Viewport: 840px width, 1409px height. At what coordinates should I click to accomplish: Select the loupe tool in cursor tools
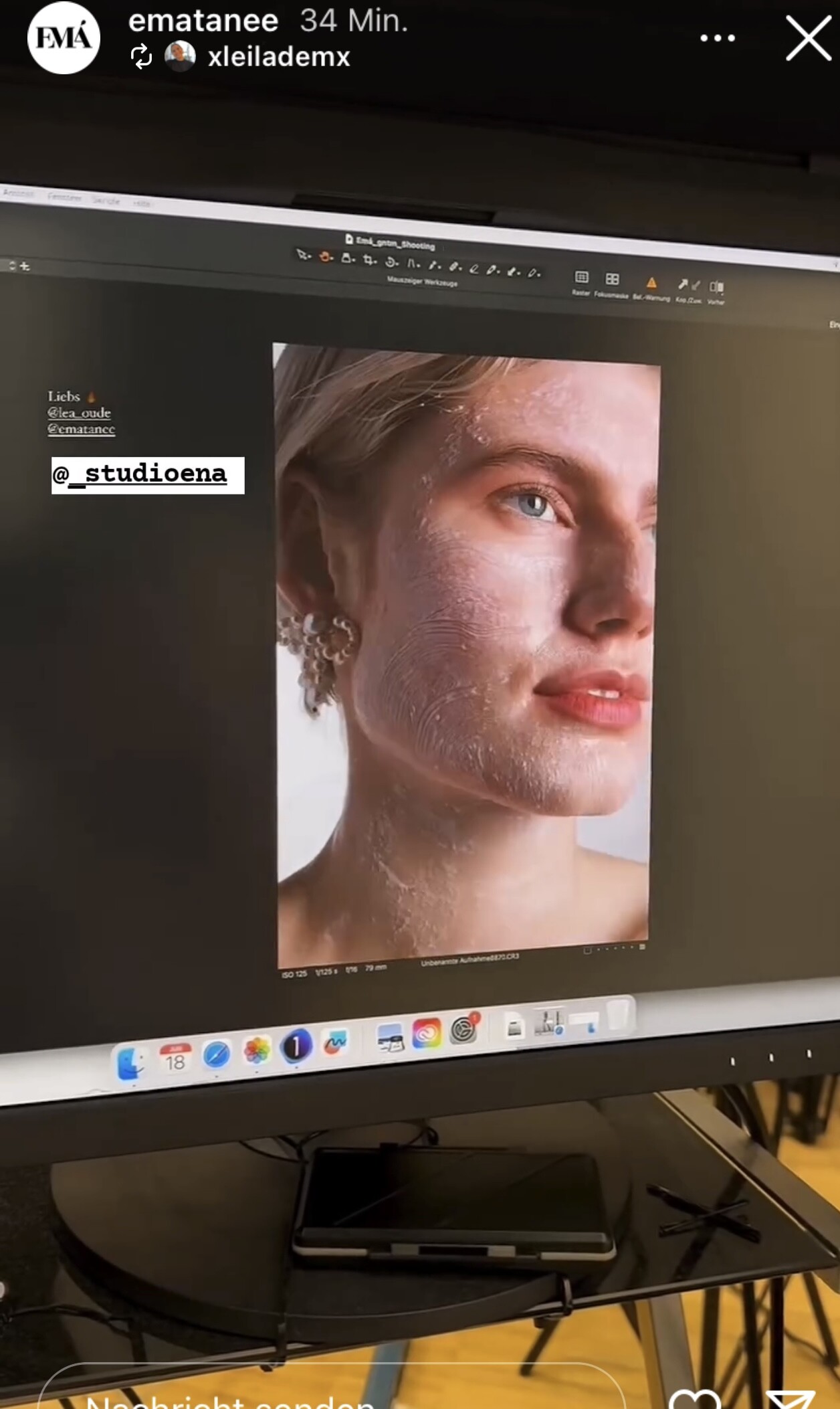[x=347, y=258]
